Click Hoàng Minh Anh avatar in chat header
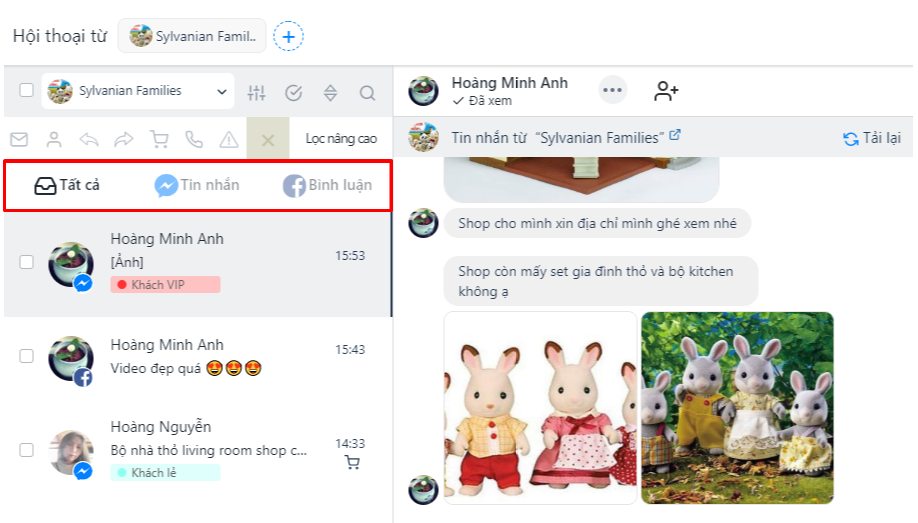 [x=423, y=91]
